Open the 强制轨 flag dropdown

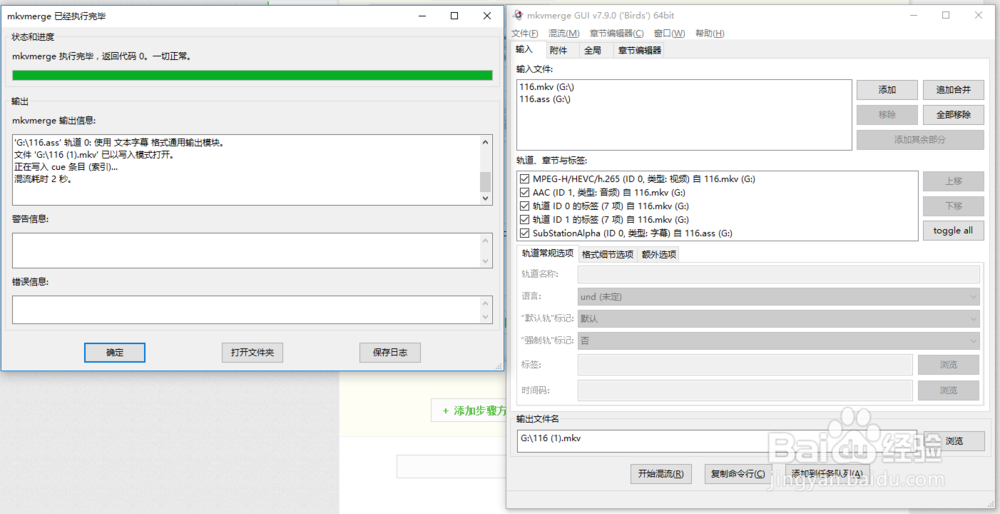click(779, 341)
